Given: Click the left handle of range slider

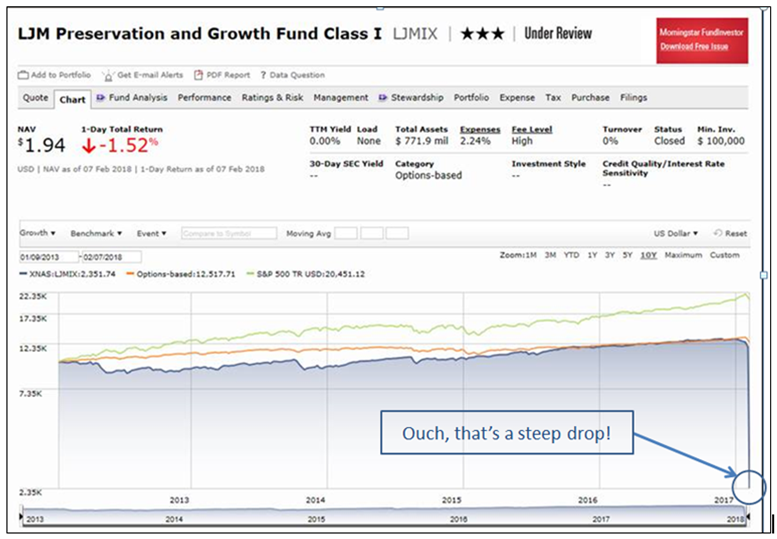Looking at the screenshot, I should [x=21, y=516].
